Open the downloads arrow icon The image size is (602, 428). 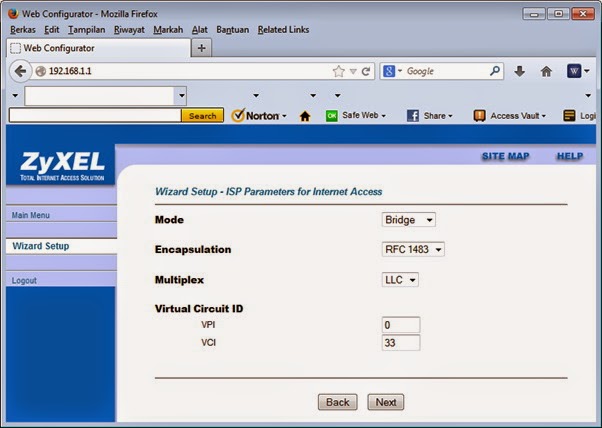point(519,71)
